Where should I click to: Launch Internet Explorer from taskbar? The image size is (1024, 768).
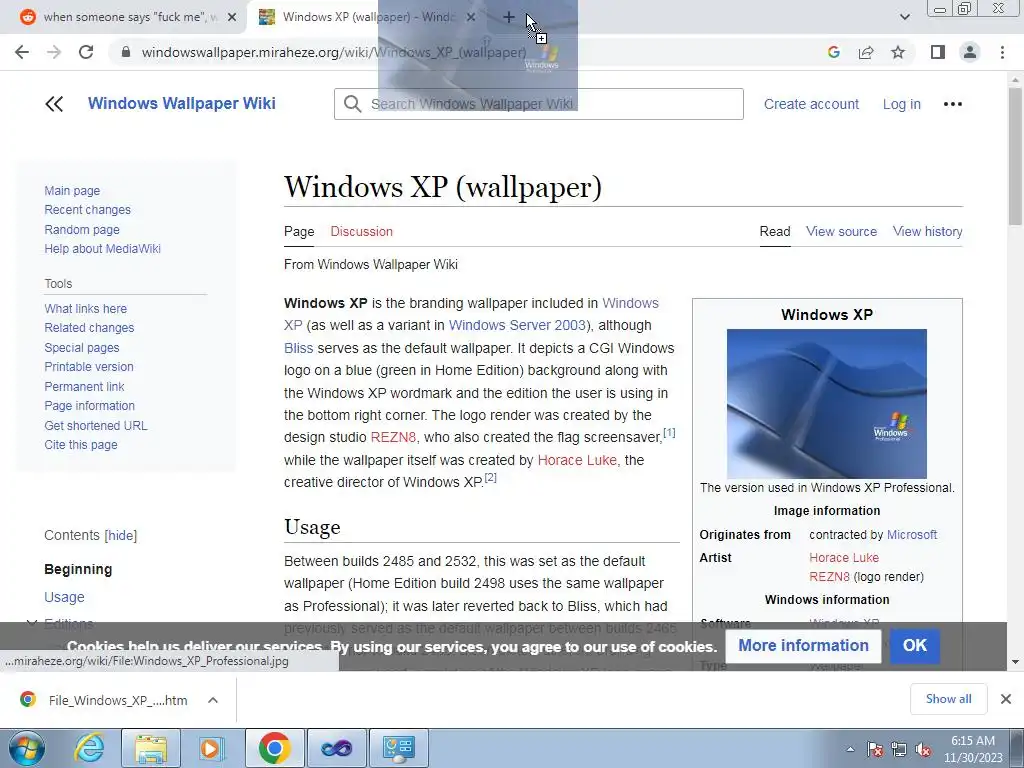(89, 748)
